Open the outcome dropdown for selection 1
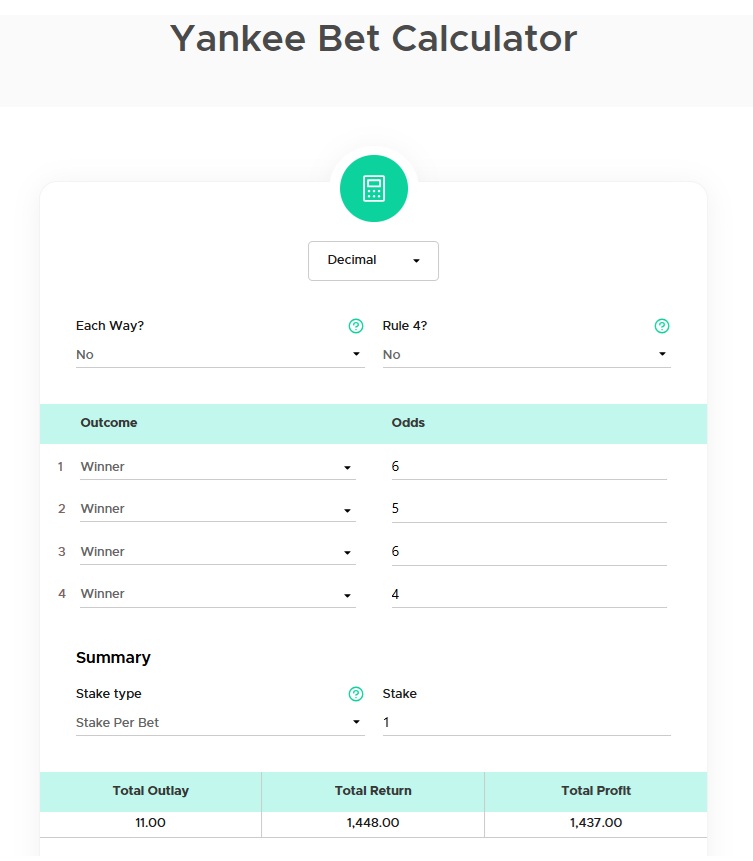 coord(216,467)
